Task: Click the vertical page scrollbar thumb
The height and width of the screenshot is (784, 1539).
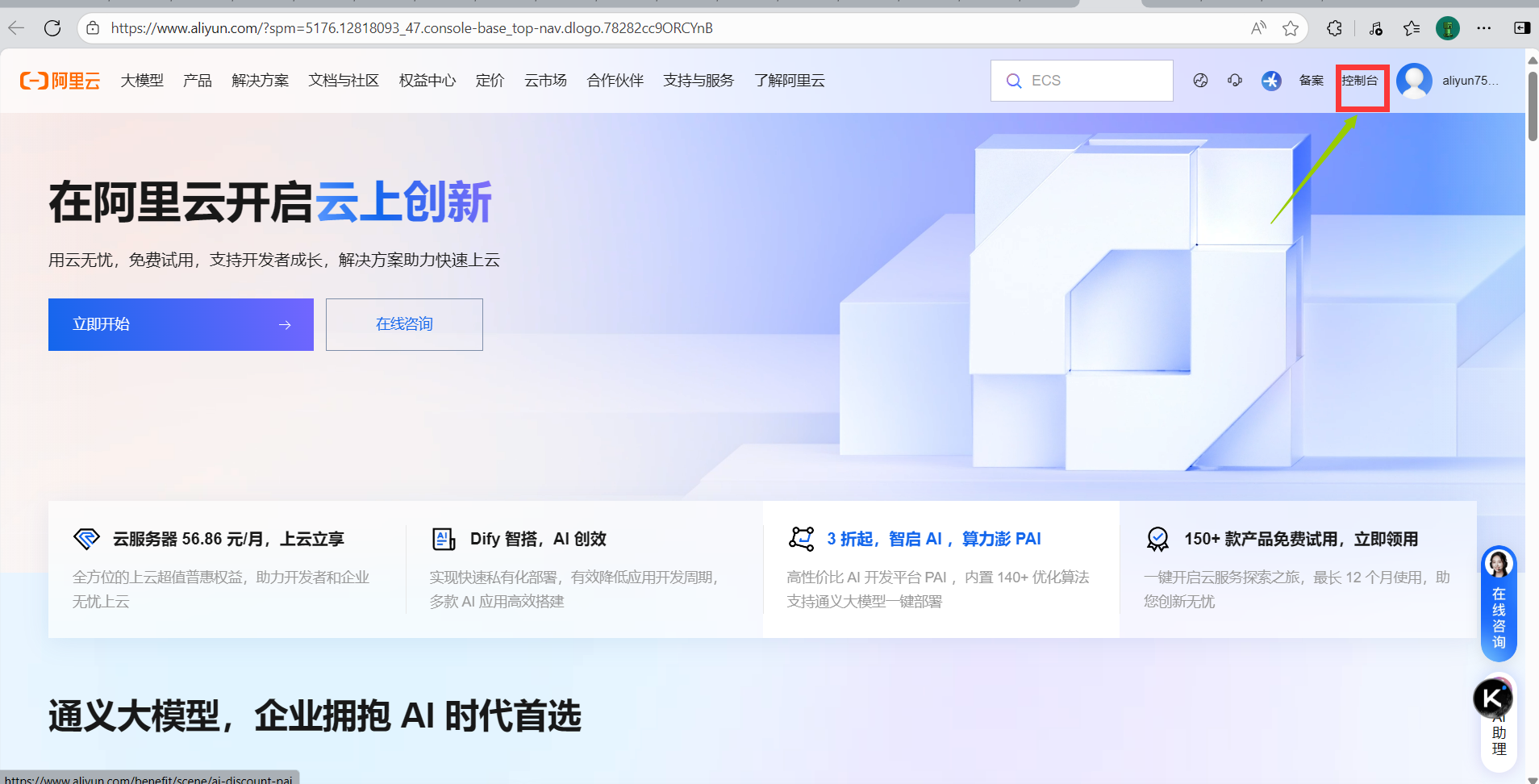Action: 1532,106
